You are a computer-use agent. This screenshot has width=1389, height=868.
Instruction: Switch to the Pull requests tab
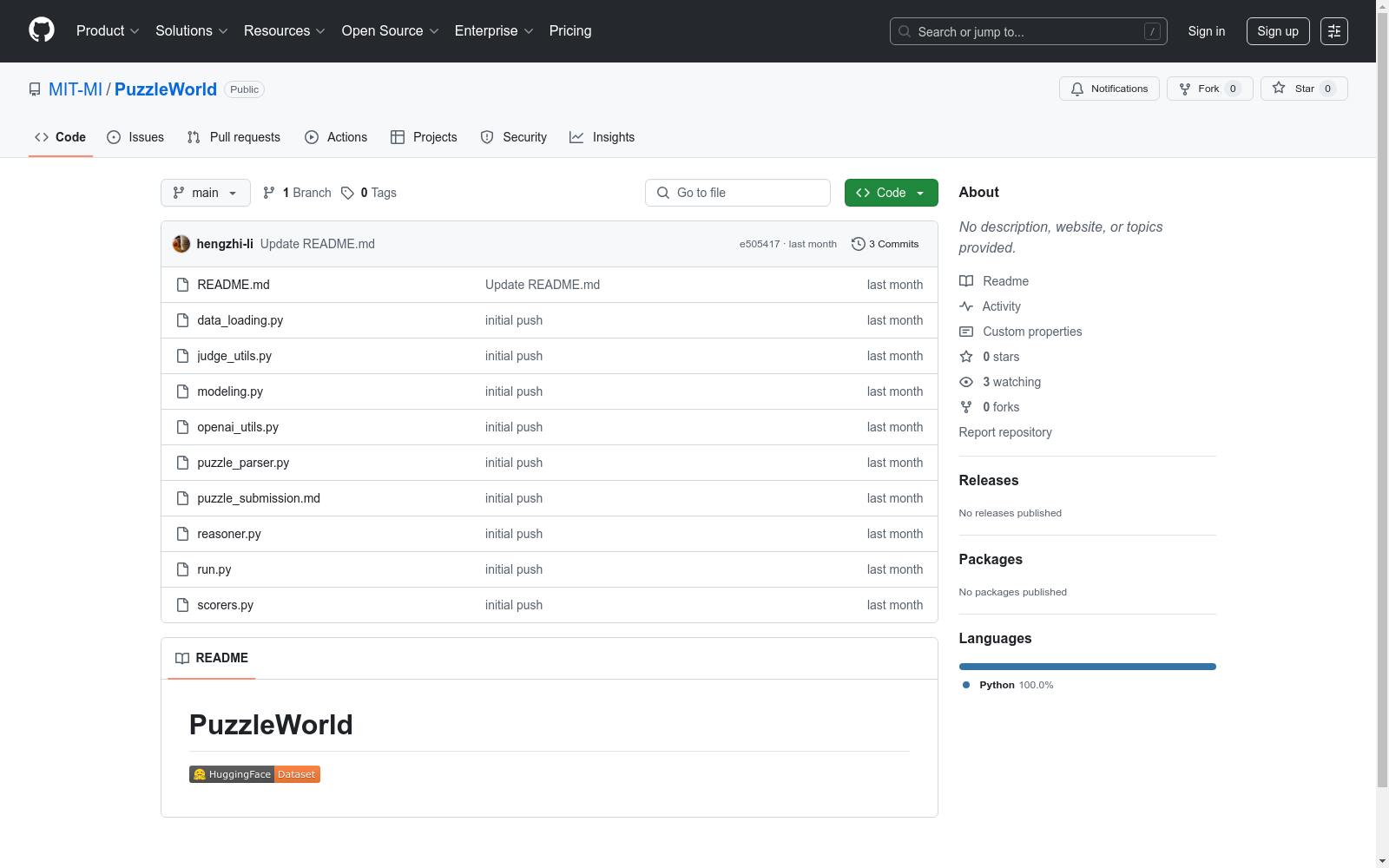click(x=234, y=137)
